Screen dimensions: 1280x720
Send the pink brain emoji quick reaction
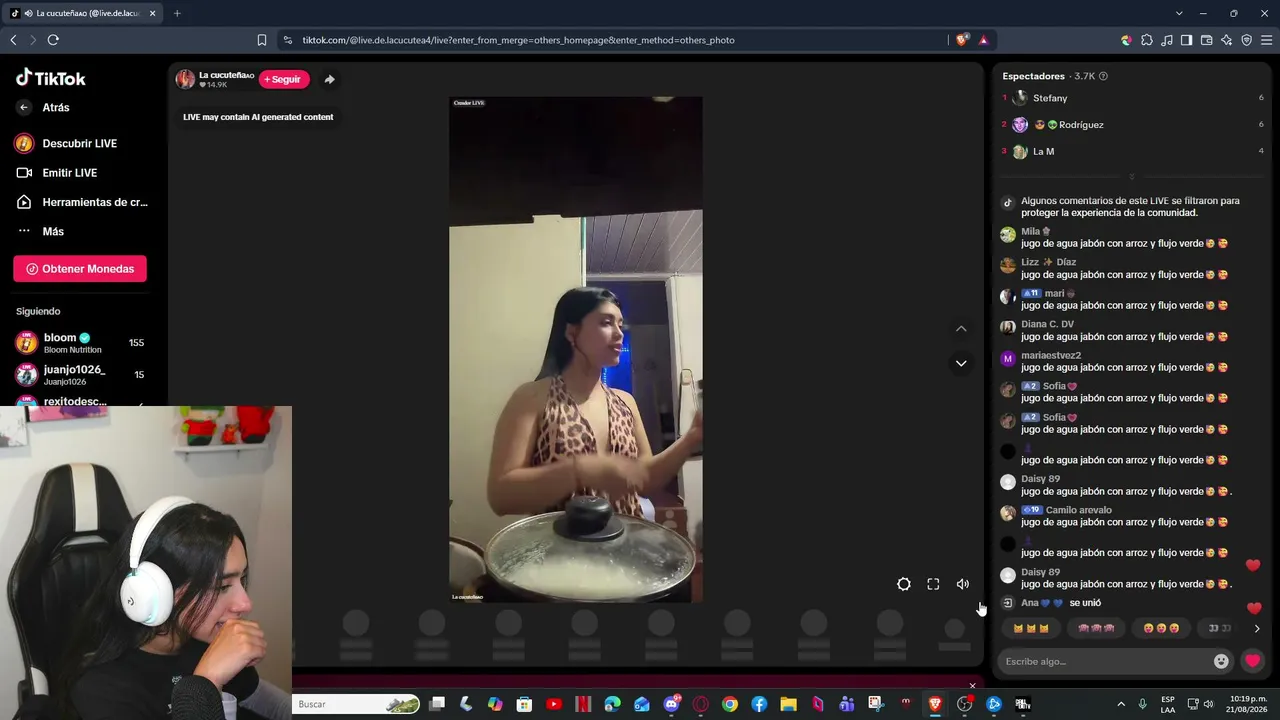click(x=1096, y=629)
